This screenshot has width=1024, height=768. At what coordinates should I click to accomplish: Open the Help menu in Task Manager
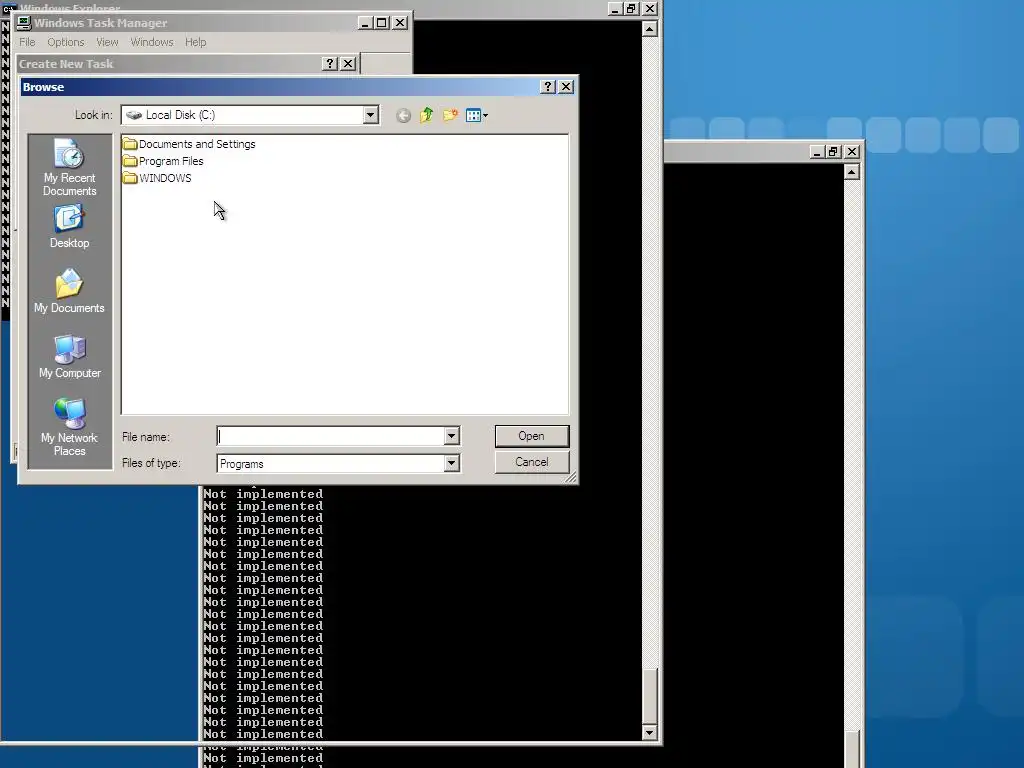tap(195, 42)
